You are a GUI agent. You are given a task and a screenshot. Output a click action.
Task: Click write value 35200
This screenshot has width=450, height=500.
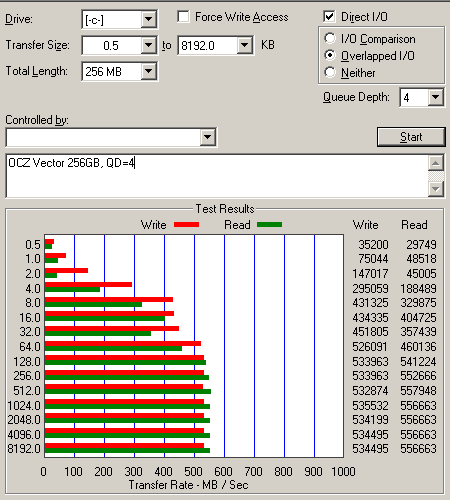click(373, 245)
